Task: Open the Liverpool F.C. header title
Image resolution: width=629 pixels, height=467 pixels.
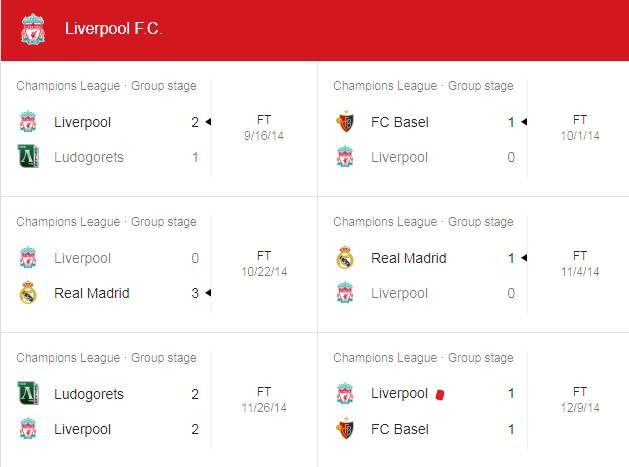Action: (x=114, y=29)
